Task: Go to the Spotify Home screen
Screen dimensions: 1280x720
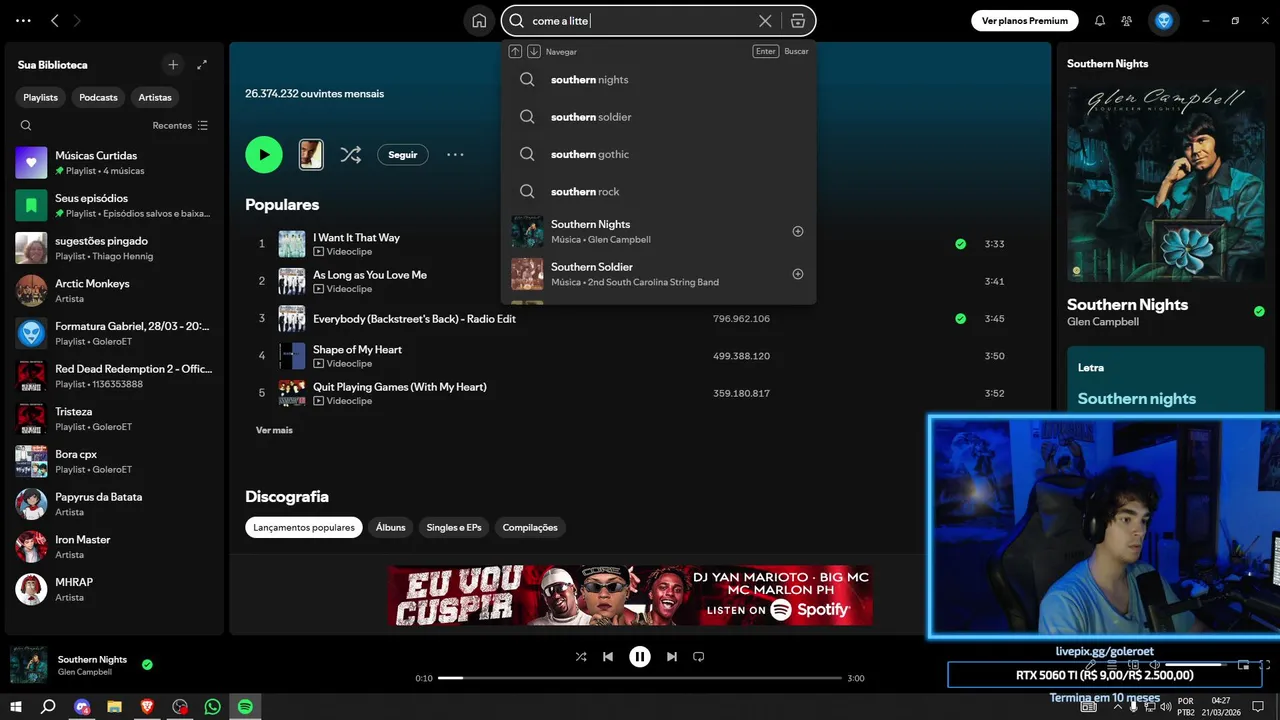Action: 479,21
